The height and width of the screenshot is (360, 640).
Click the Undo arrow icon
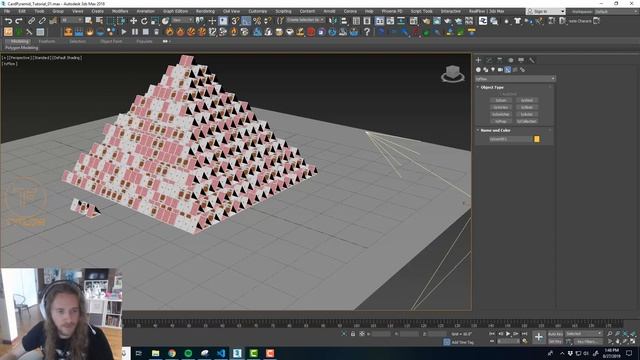8,21
